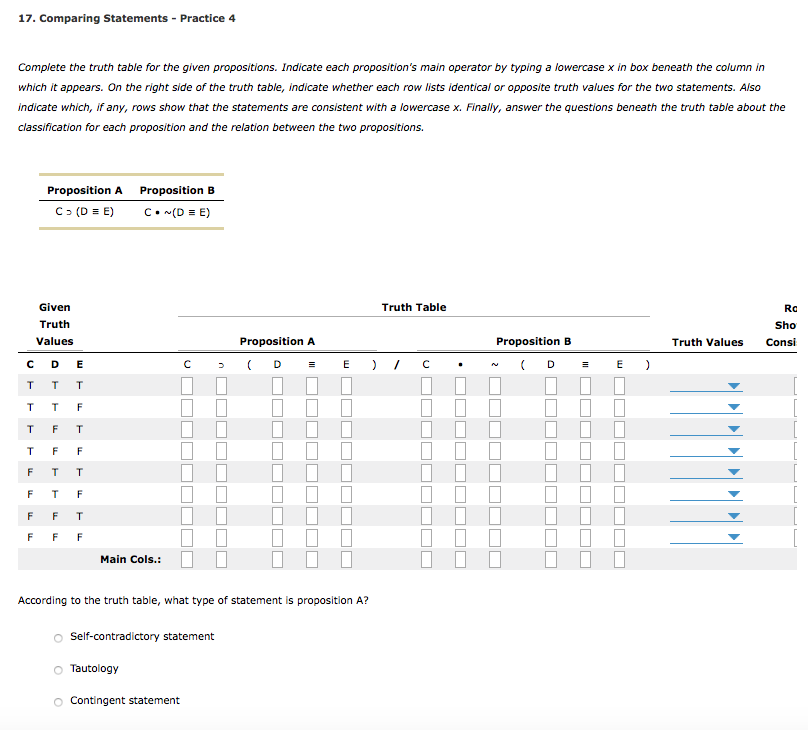Image resolution: width=808 pixels, height=730 pixels.
Task: Click the Main Cols. box under the triple bar in Proposition B
Action: [585, 559]
